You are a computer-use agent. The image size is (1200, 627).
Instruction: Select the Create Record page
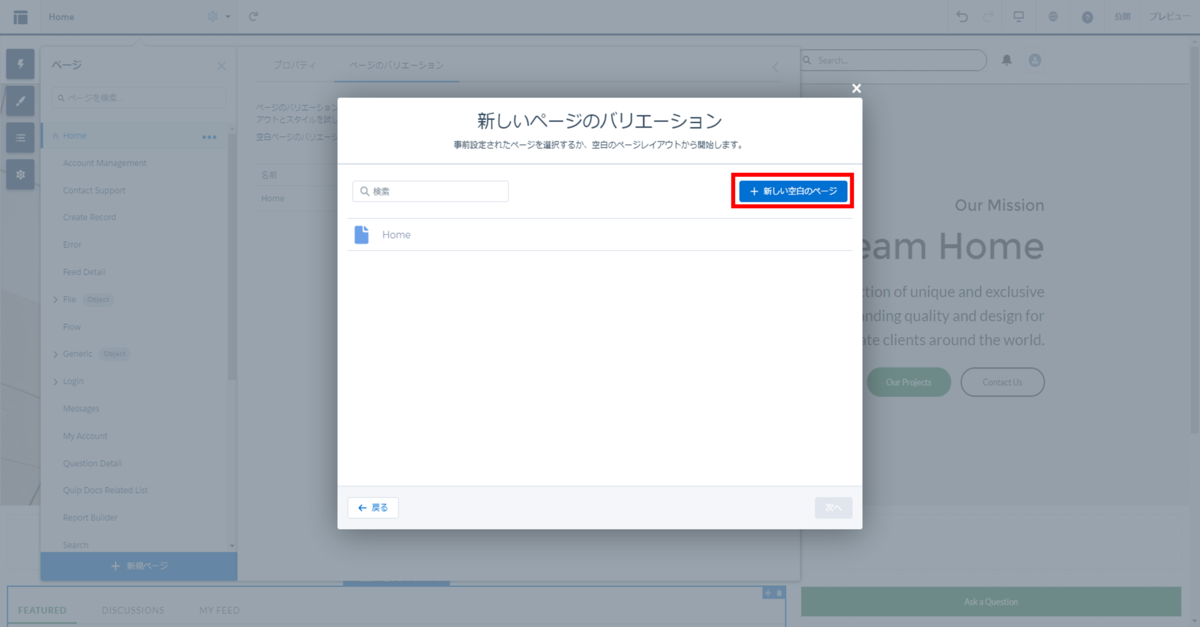point(89,217)
